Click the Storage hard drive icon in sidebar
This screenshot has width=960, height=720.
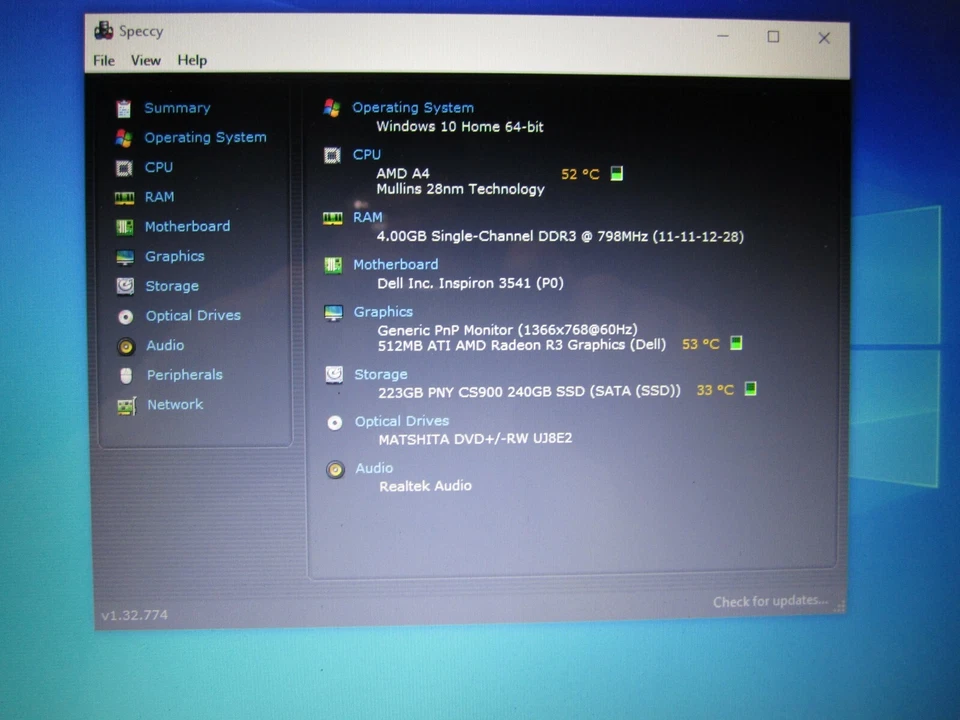[126, 287]
